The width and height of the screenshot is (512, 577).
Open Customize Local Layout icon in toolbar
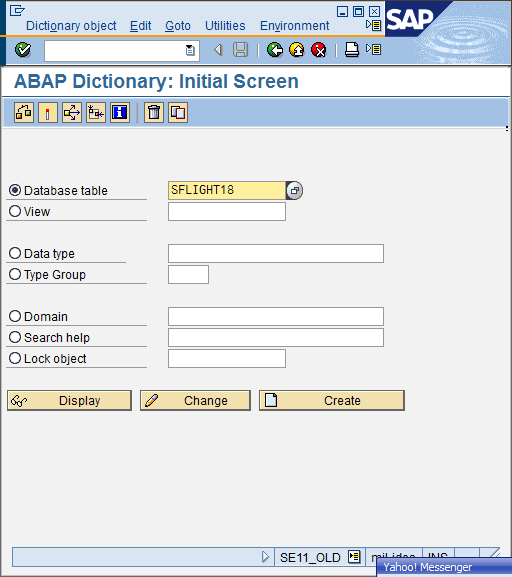374,49
